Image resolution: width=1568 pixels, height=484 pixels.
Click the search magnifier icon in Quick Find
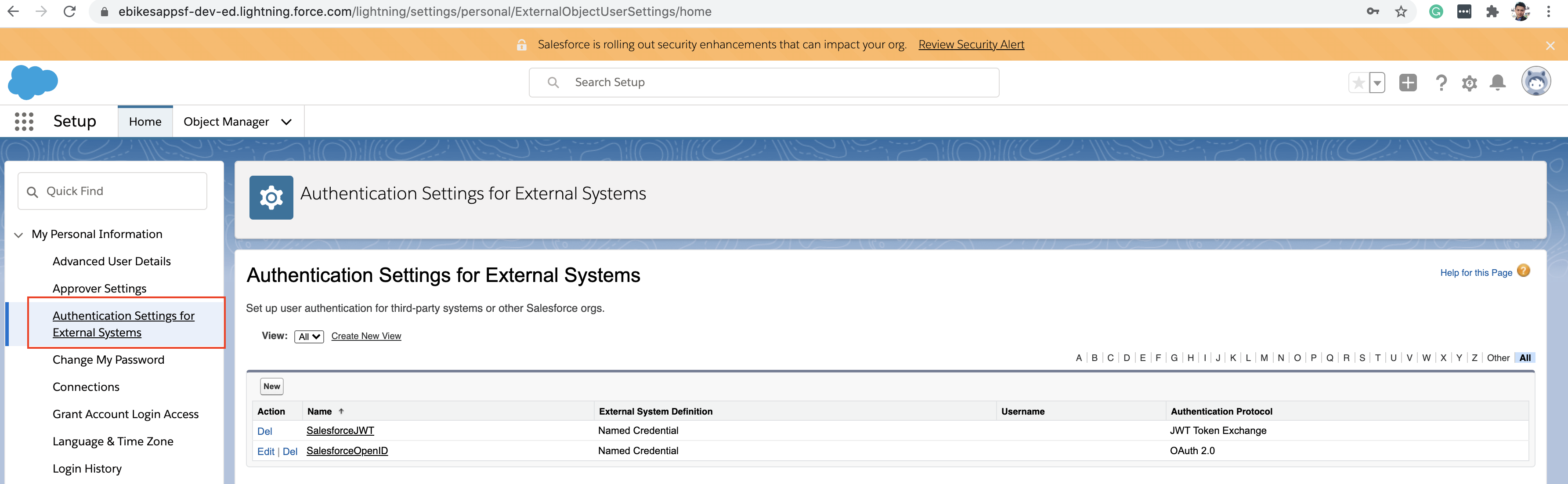pos(34,190)
